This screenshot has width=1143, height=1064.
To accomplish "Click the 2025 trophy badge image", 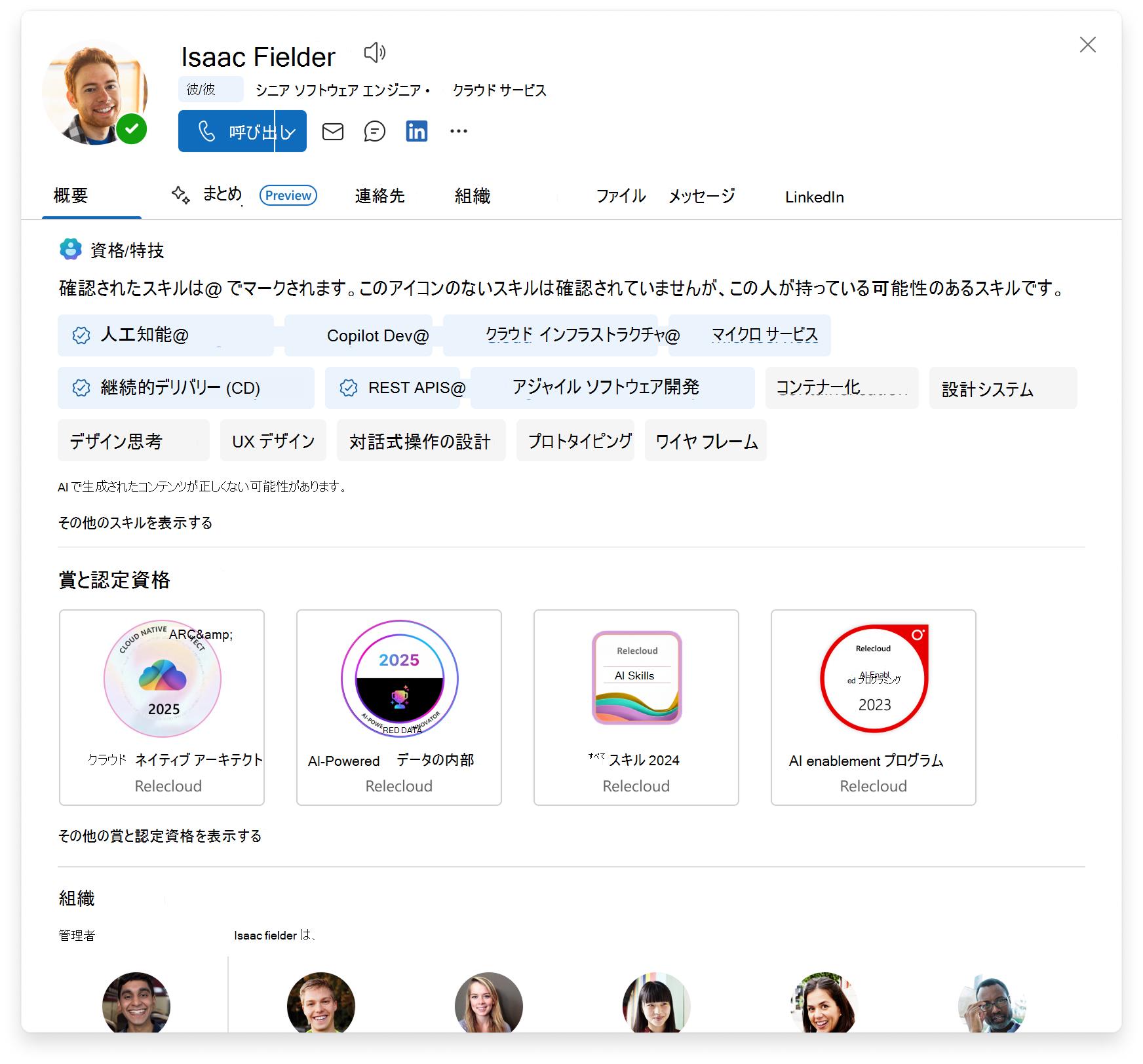I will pyautogui.click(x=400, y=679).
